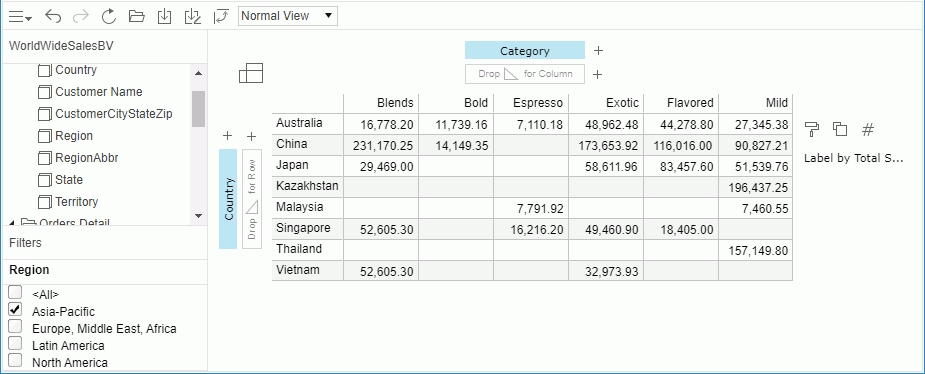This screenshot has height=374, width=925.
Task: Click the Redo arrow icon
Action: 80,17
